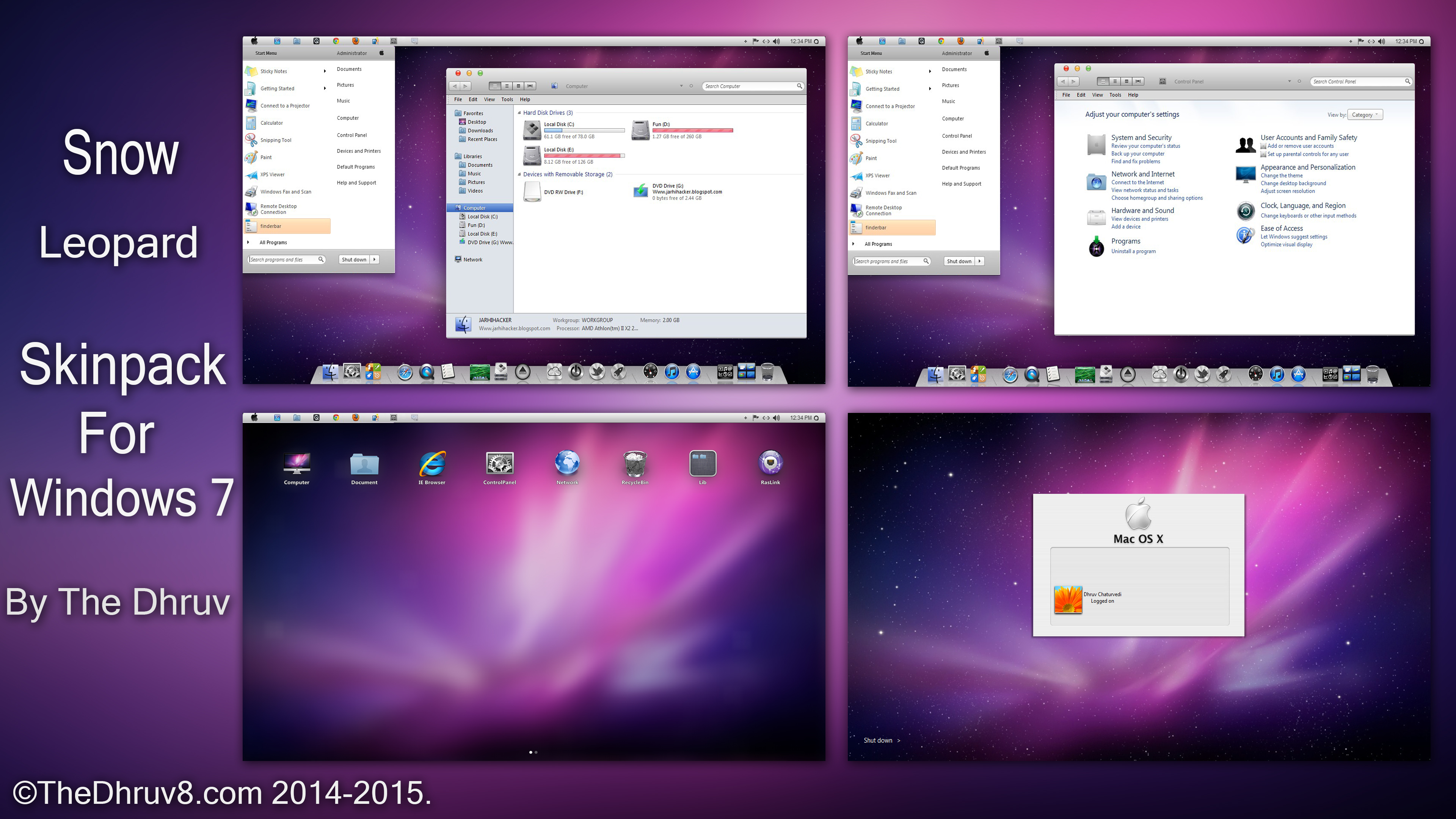The width and height of the screenshot is (1456, 819).
Task: Open Calculator in Start Menu beside Control Panel window
Action: [877, 124]
